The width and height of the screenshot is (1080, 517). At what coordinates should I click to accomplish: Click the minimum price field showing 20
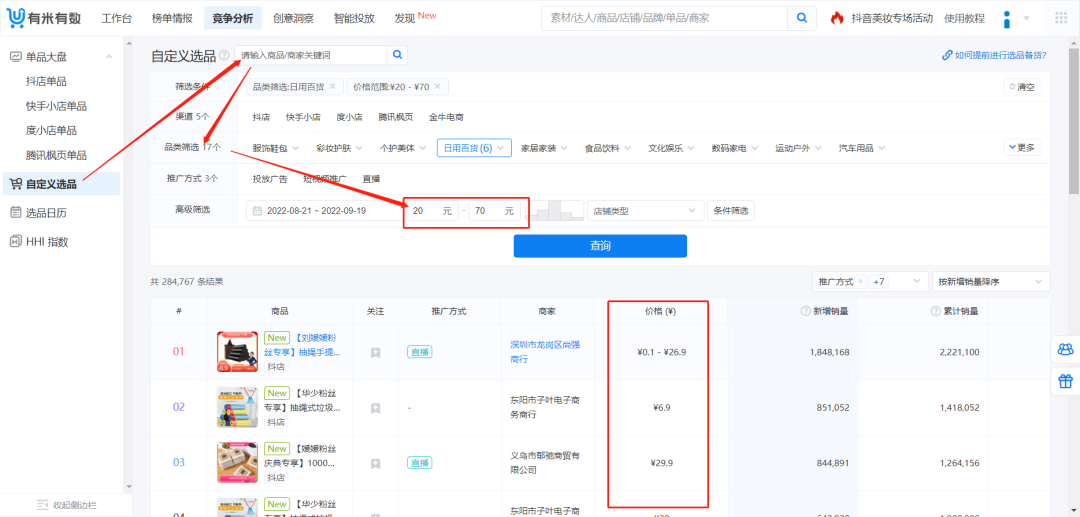(x=432, y=211)
